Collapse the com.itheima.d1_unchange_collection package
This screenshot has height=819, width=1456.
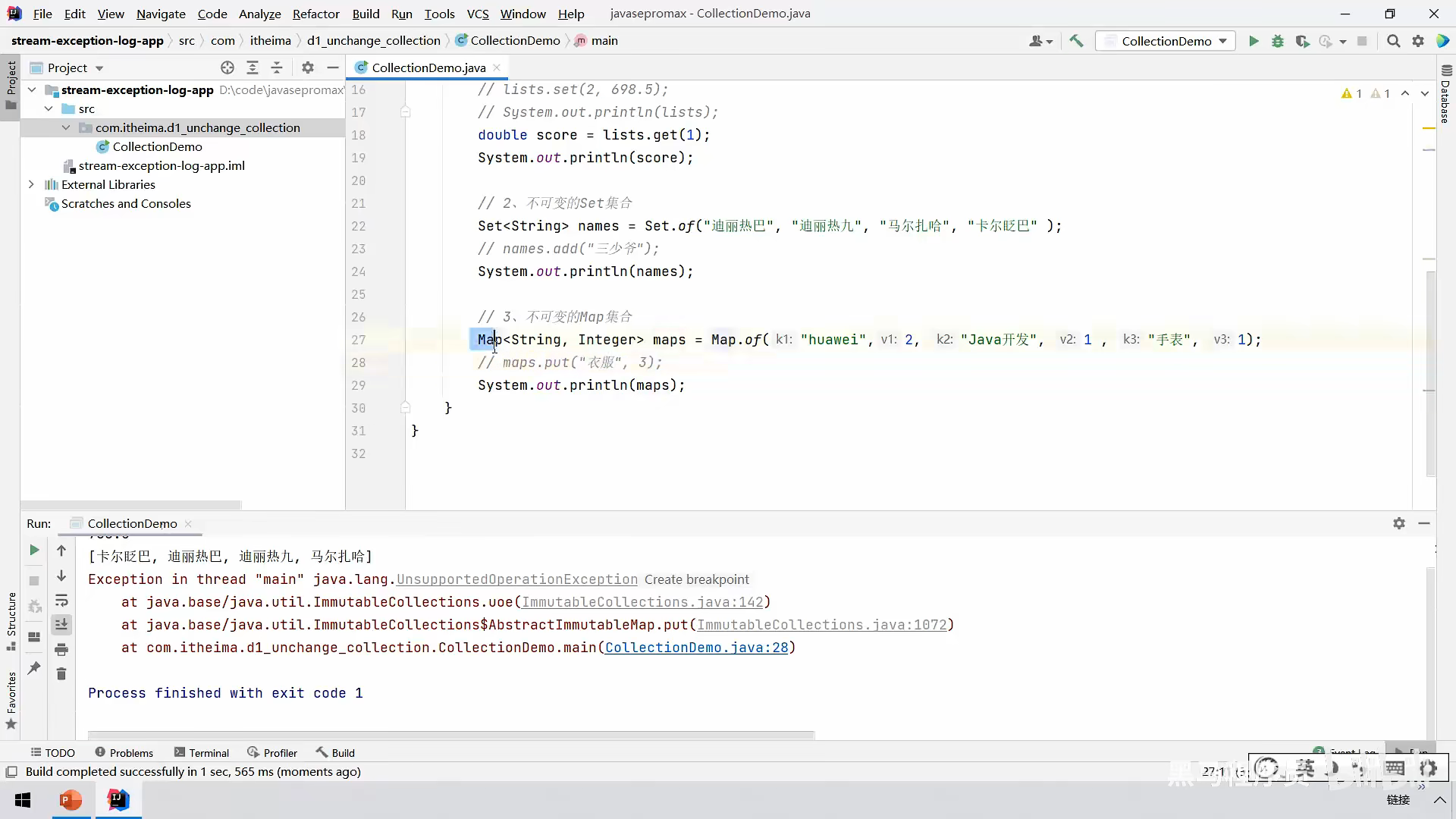(66, 127)
